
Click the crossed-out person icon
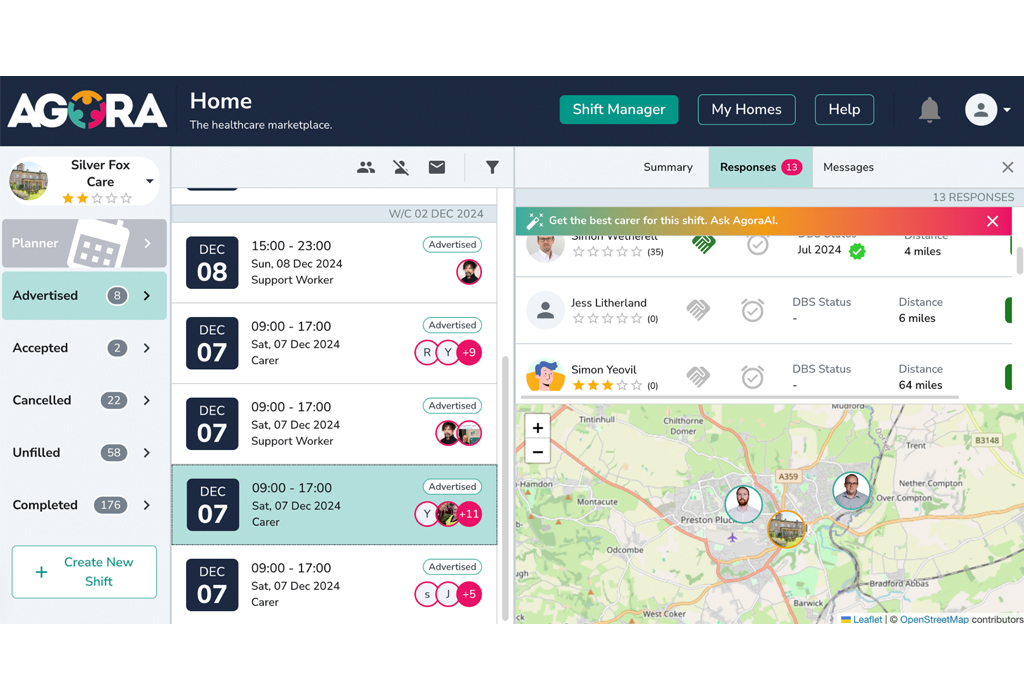click(x=401, y=168)
